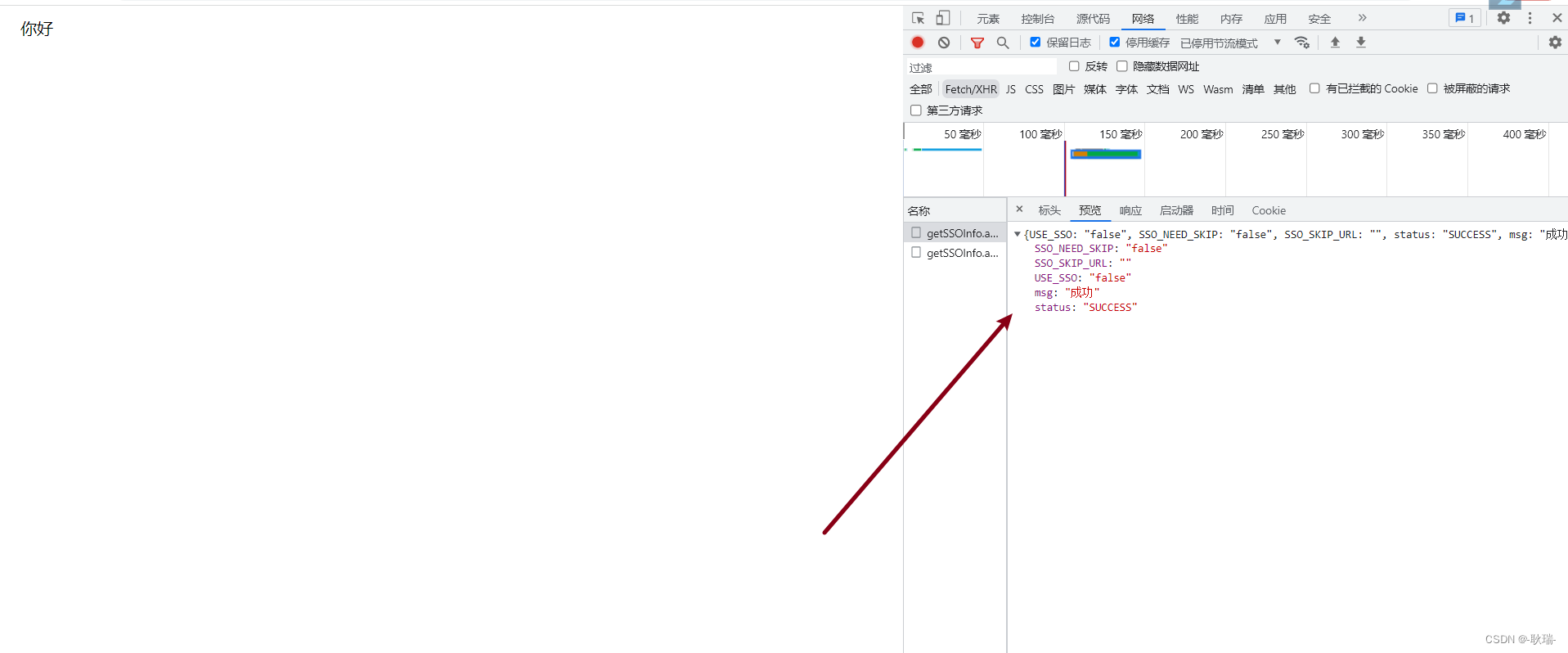Screen dimensions: 1568x653
Task: Filter requests by 字体 fonts
Action: tap(1127, 89)
